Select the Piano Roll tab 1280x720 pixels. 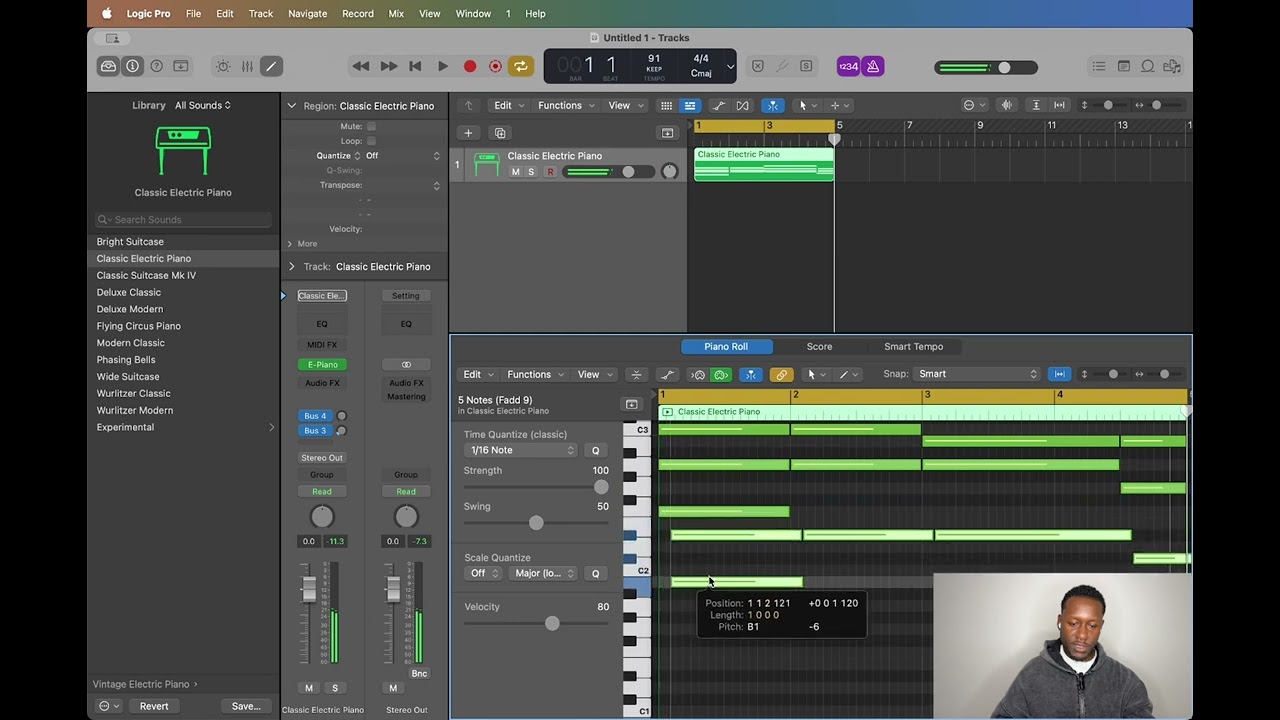pos(726,346)
